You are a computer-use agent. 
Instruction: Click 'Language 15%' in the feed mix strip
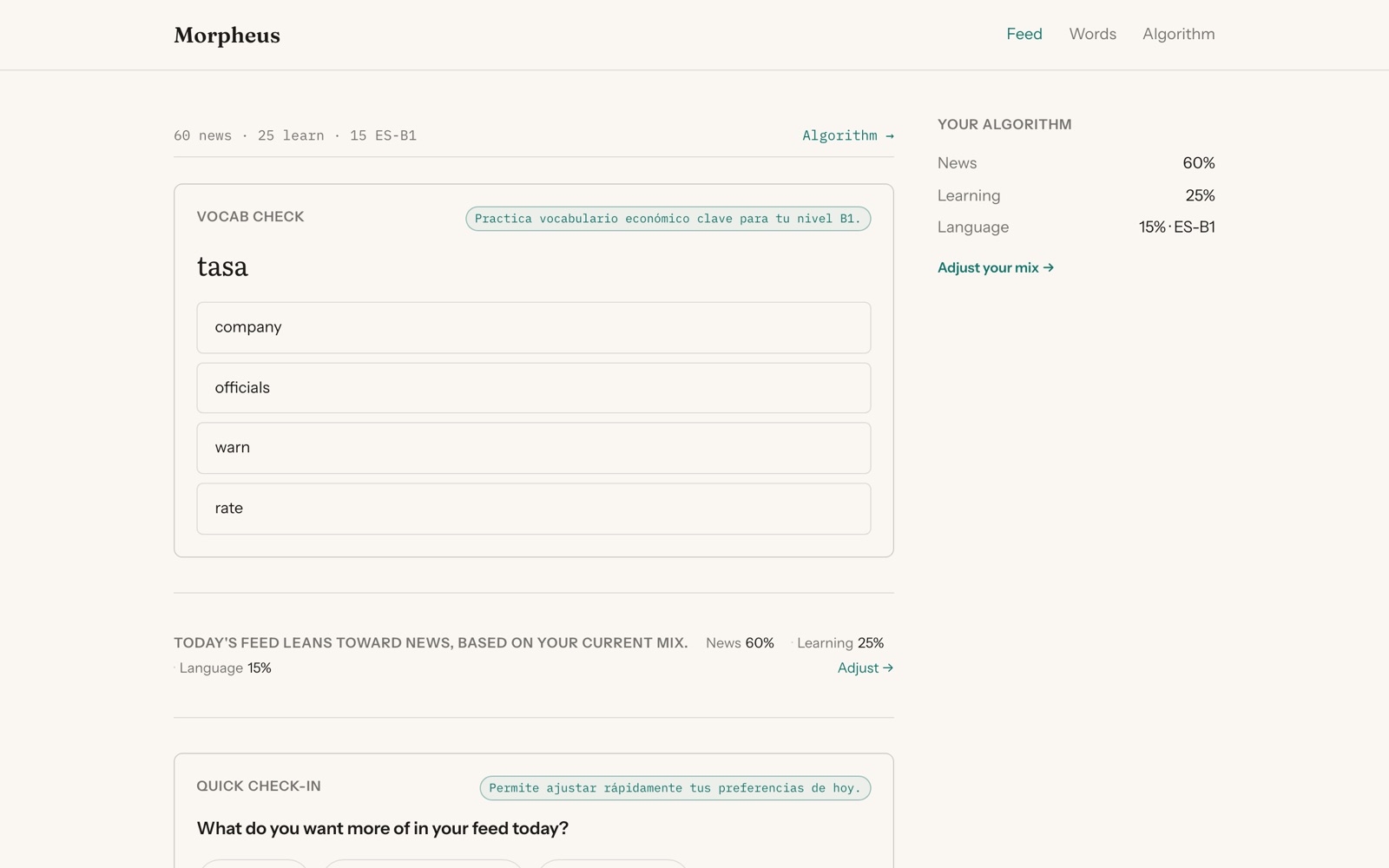[x=225, y=667]
